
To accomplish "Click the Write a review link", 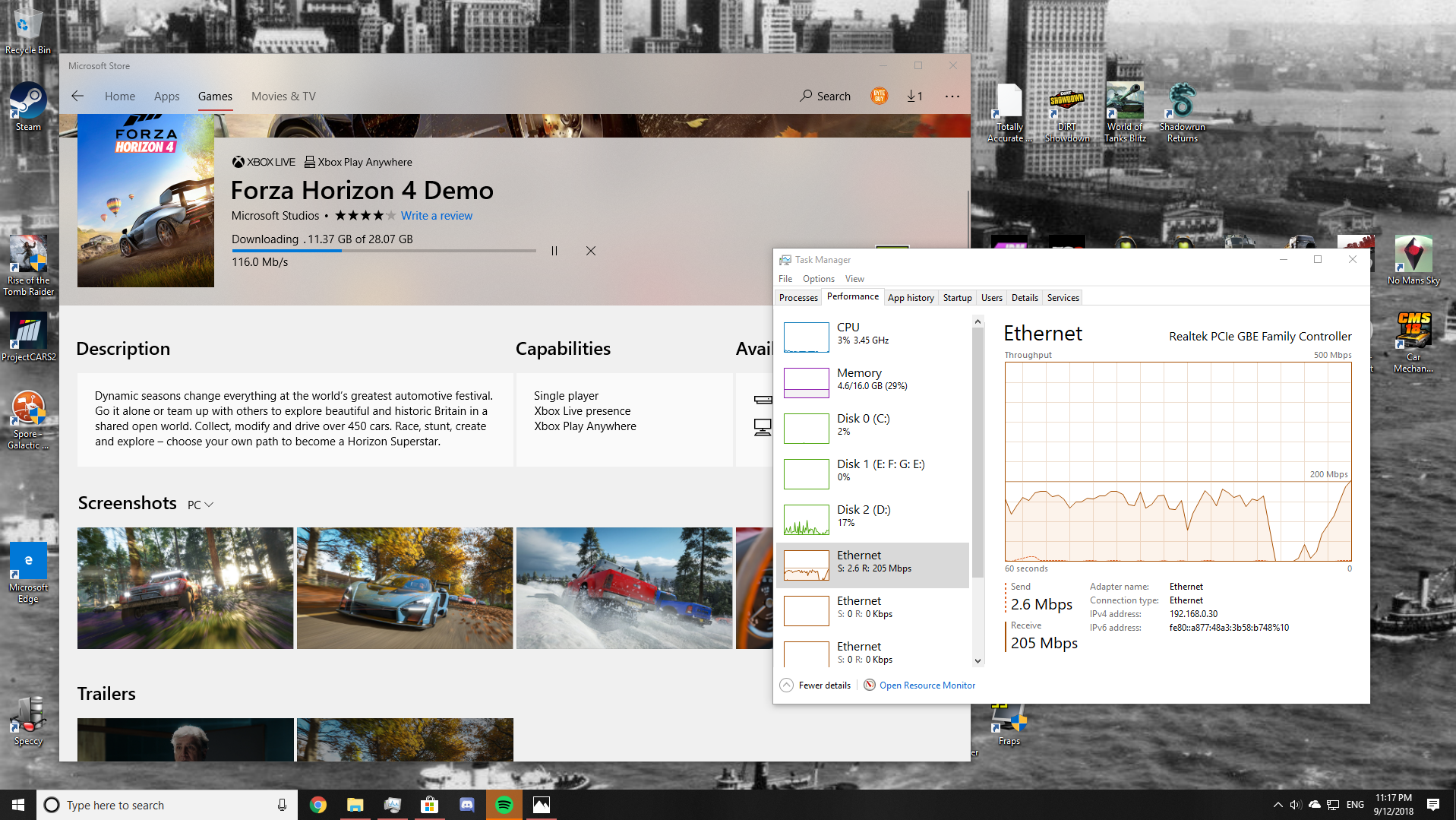I will (437, 216).
